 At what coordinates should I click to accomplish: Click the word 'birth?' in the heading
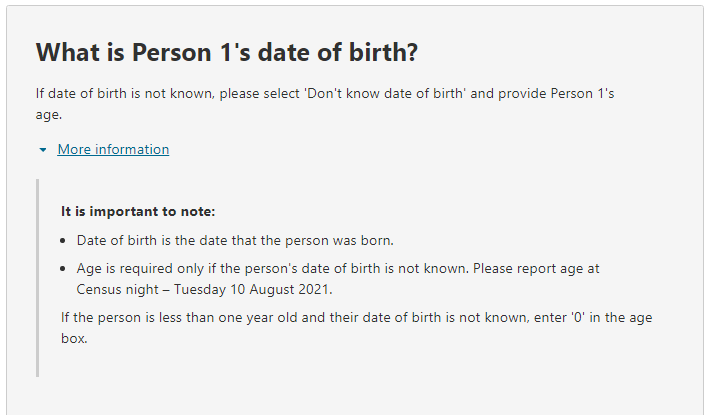point(383,52)
